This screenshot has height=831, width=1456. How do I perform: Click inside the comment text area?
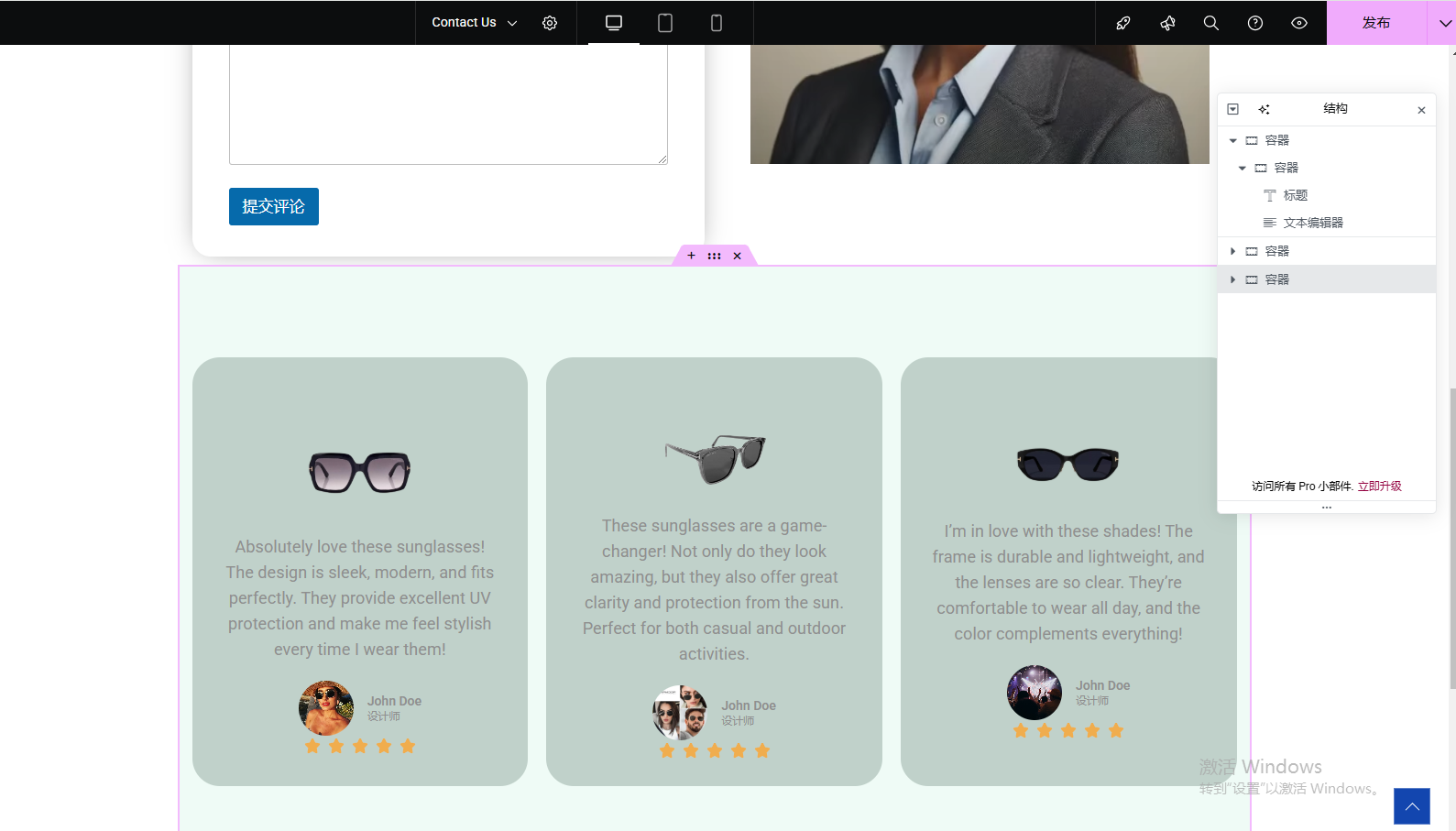pos(448,101)
